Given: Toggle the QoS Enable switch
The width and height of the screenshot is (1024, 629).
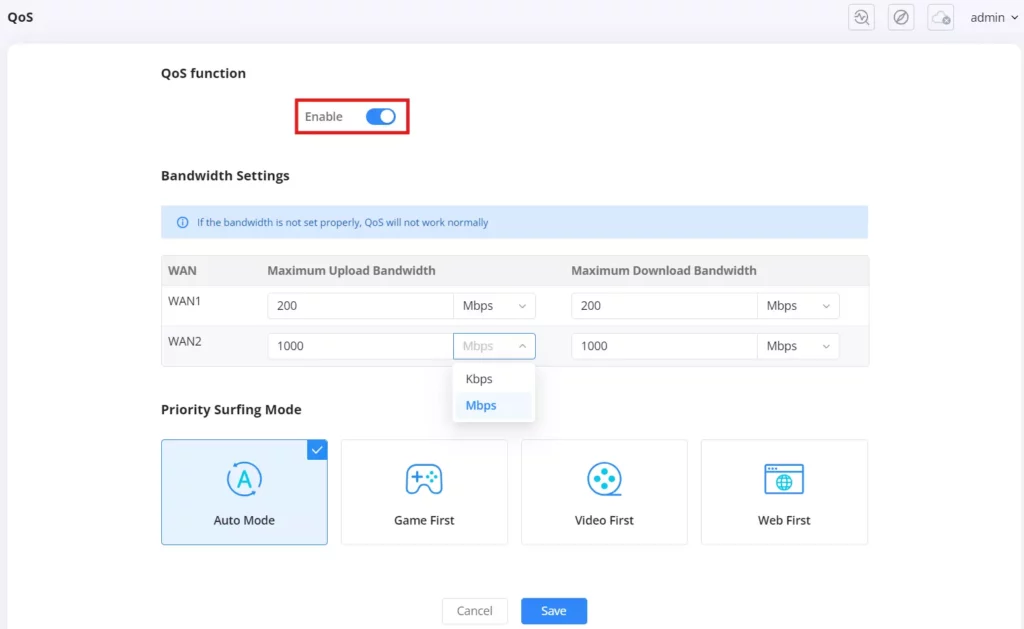Looking at the screenshot, I should [381, 116].
